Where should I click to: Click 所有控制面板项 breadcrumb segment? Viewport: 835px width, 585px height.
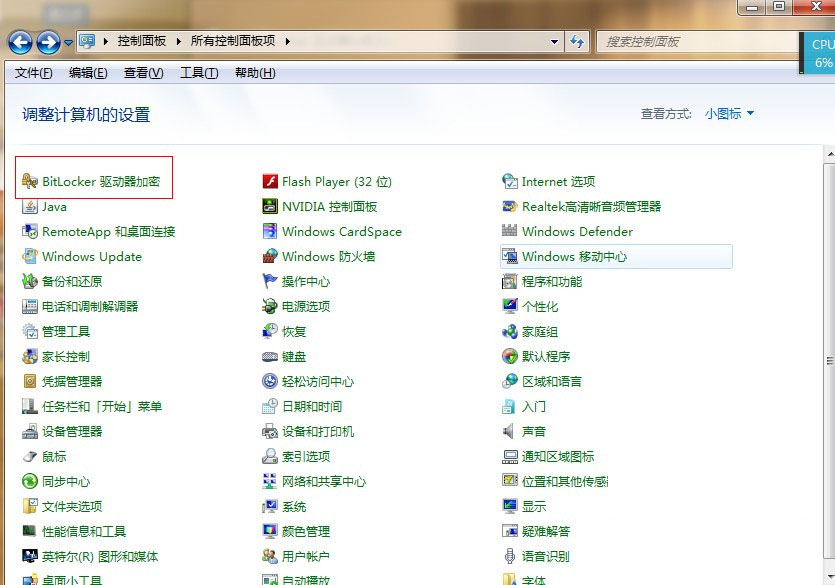click(233, 42)
